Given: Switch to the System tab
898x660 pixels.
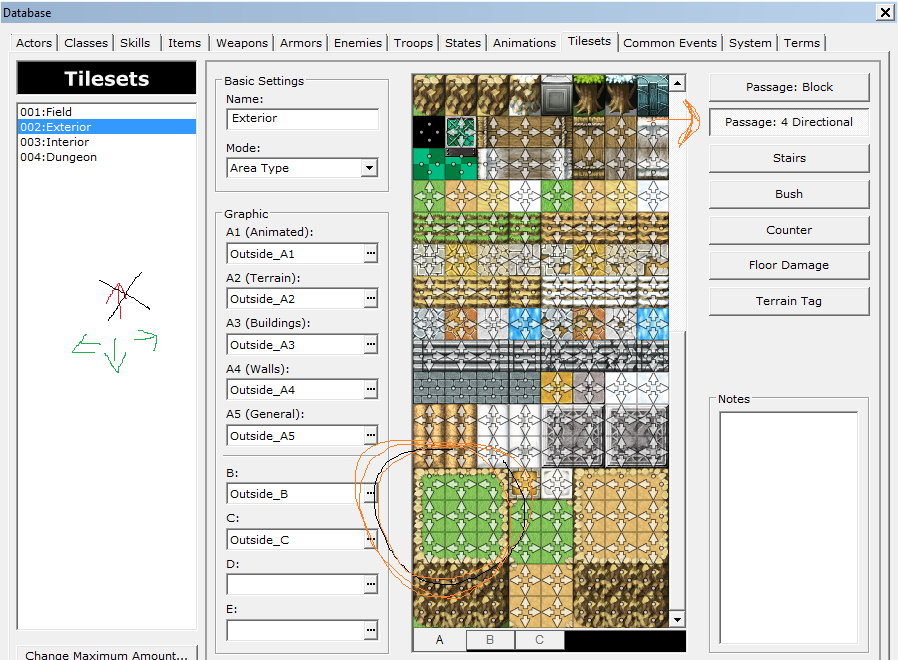Looking at the screenshot, I should coord(750,43).
